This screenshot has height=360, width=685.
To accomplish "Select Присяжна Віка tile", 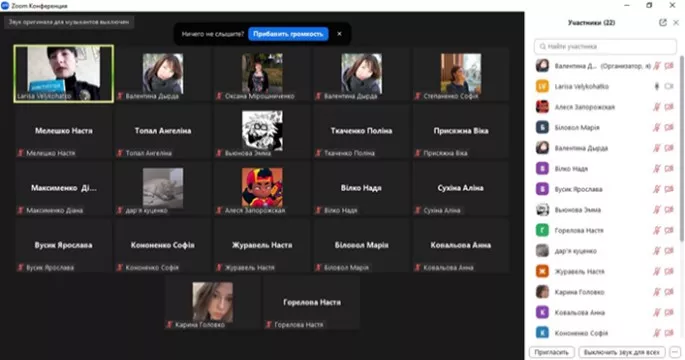I will pyautogui.click(x=461, y=131).
